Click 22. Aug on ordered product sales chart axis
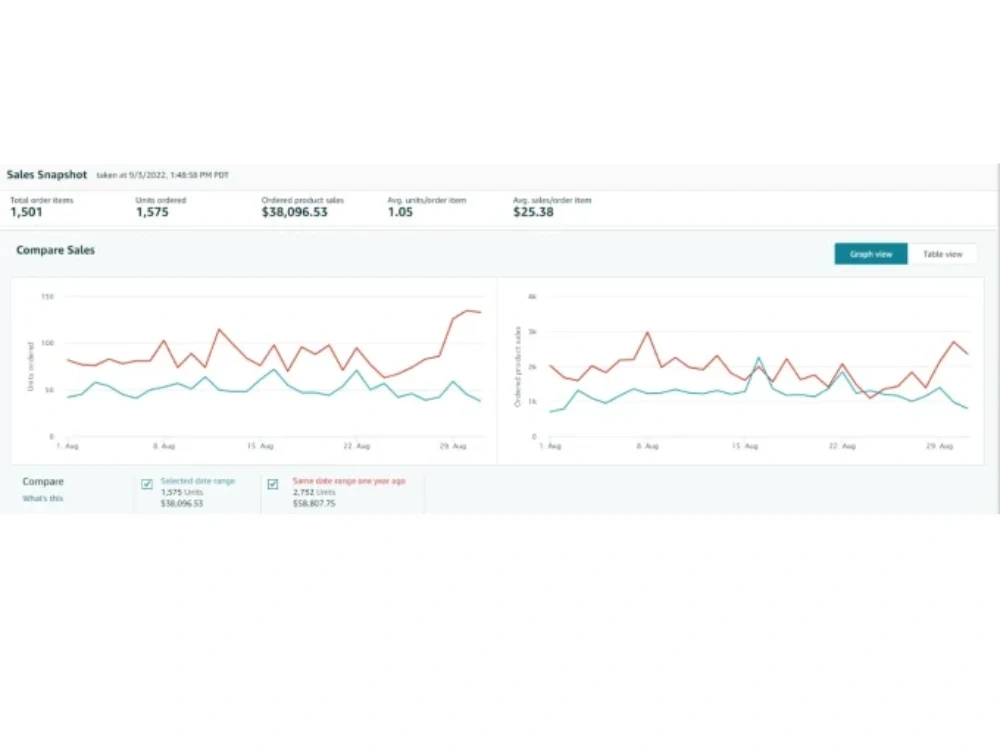Screen dimensions: 1000x750 point(842,446)
